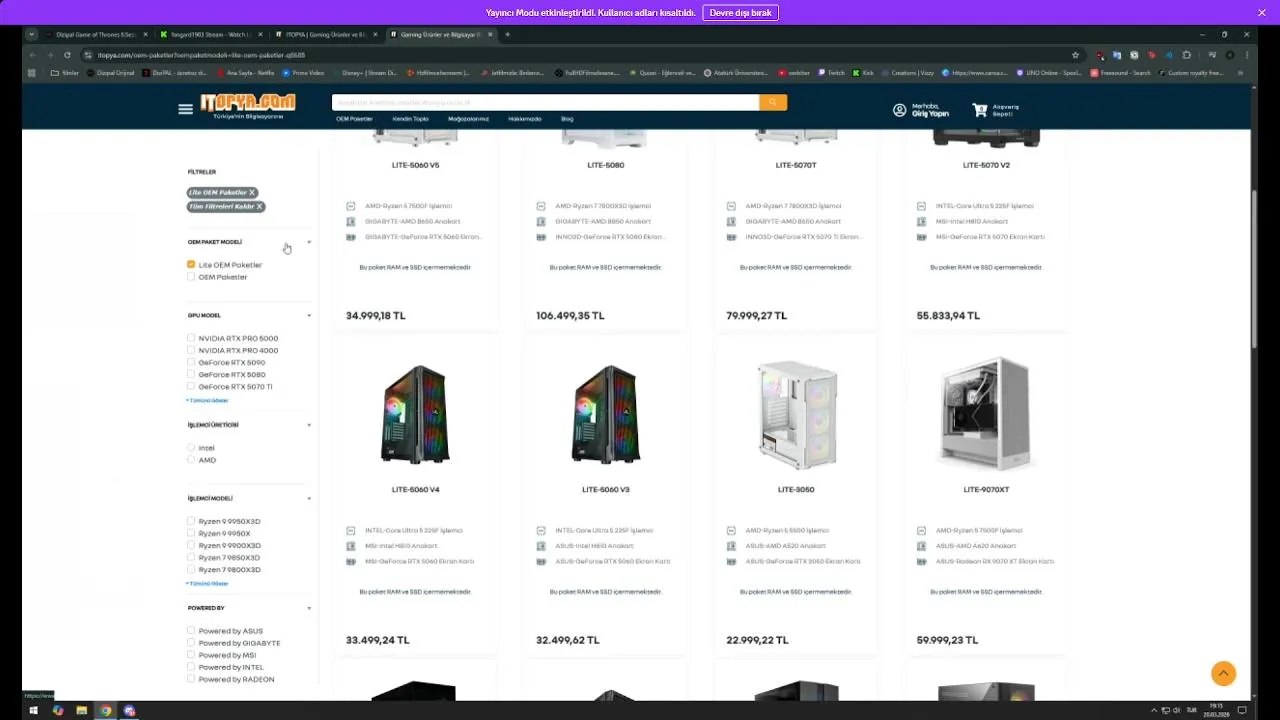Open the LITE-5070 V2 product title
Viewport: 1280px width, 720px height.
986,165
